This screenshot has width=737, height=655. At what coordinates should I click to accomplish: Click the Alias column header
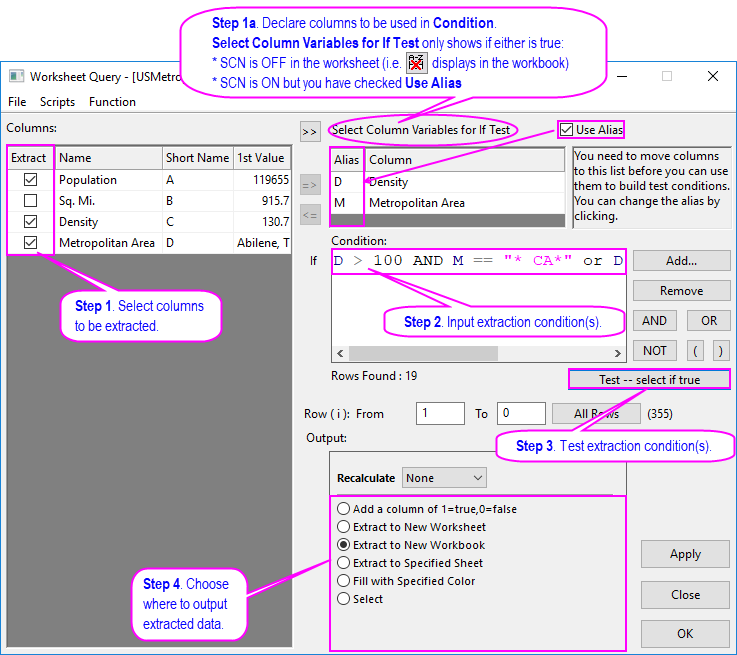coord(347,160)
